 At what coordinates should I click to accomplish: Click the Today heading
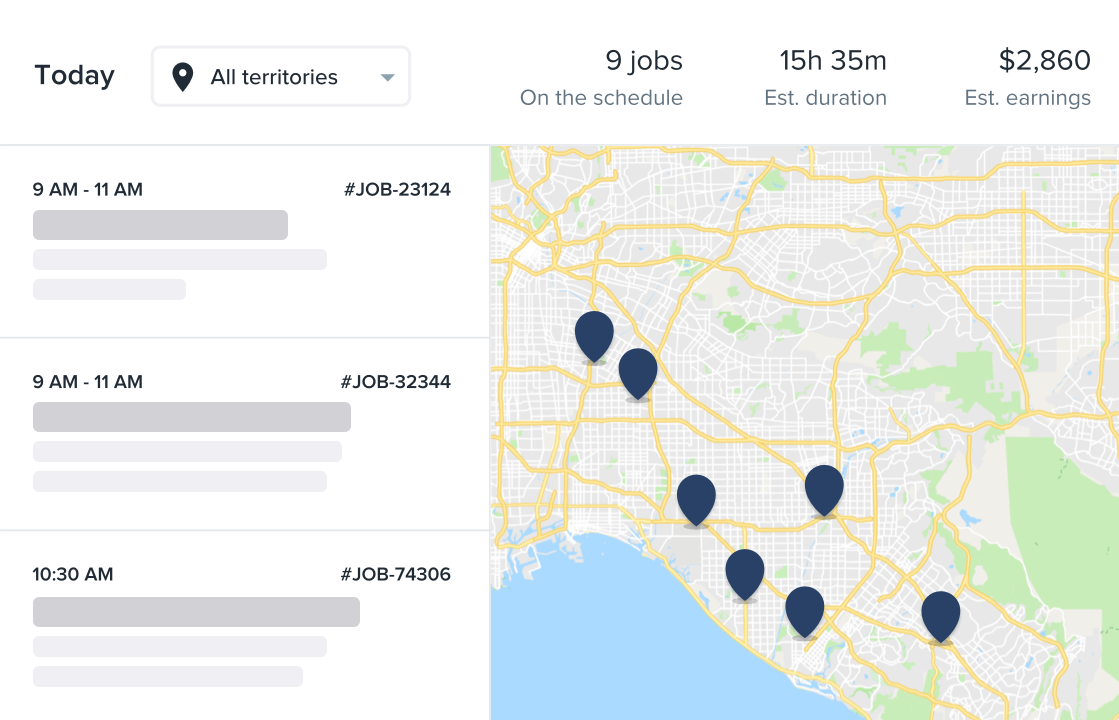tap(74, 76)
